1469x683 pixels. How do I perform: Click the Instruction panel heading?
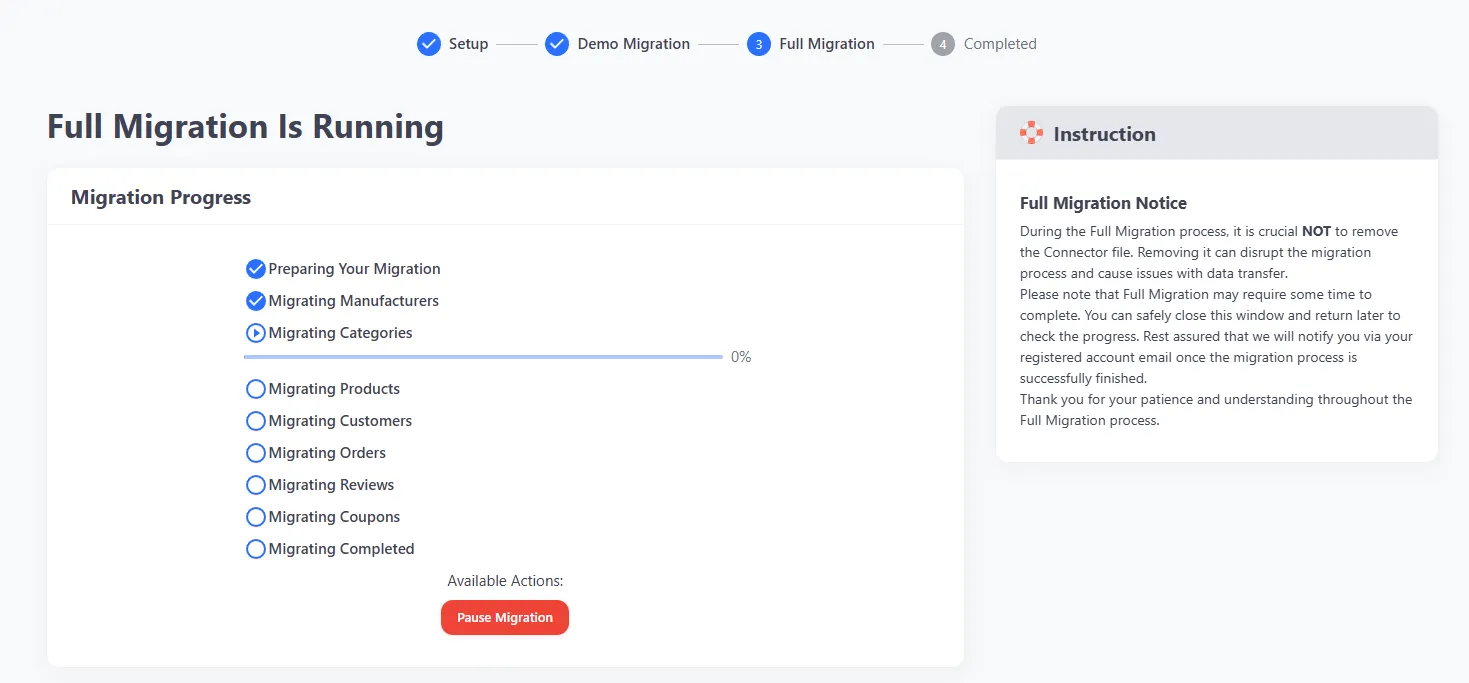(1105, 134)
